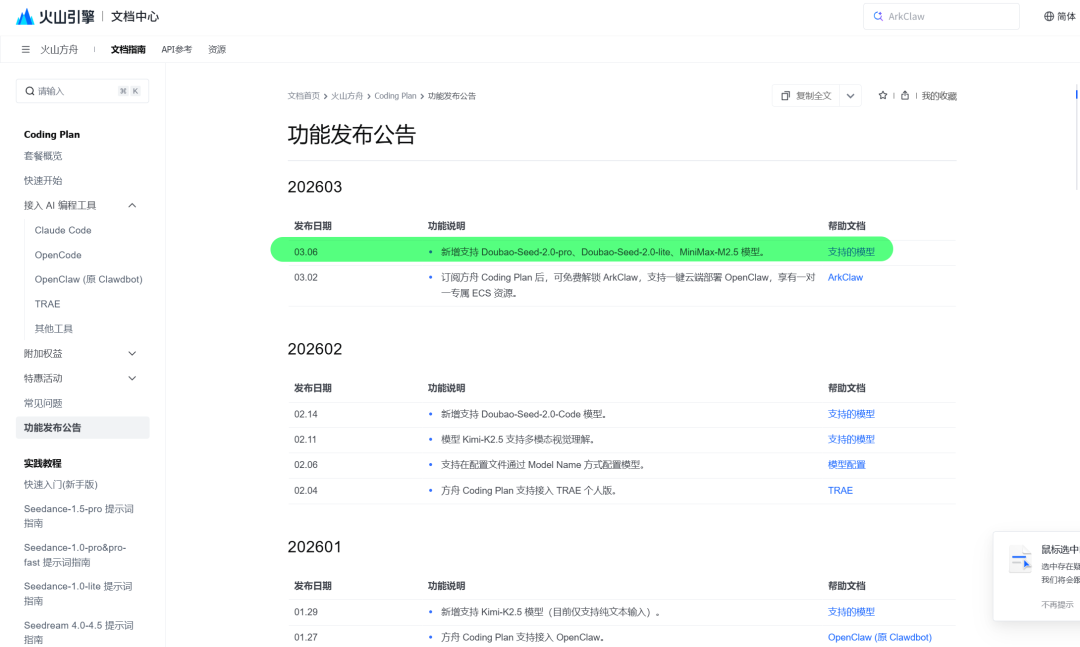The height and width of the screenshot is (647, 1080).
Task: Click the magnifier icon in sidebar search
Action: pyautogui.click(x=30, y=91)
